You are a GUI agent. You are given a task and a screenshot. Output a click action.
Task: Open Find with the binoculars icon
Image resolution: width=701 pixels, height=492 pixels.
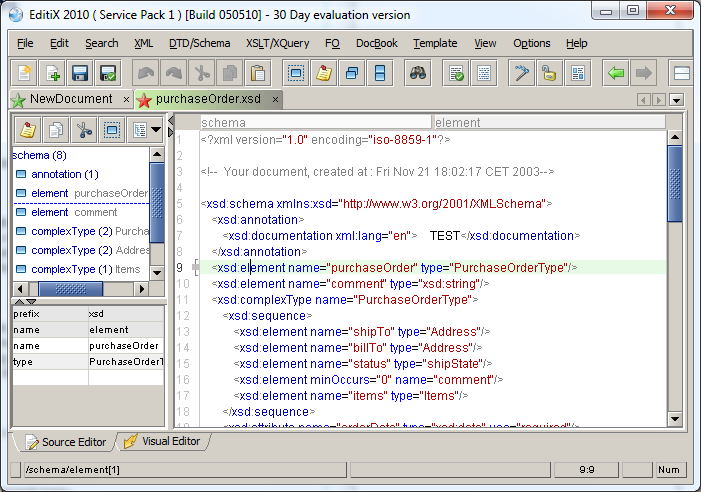[x=418, y=73]
